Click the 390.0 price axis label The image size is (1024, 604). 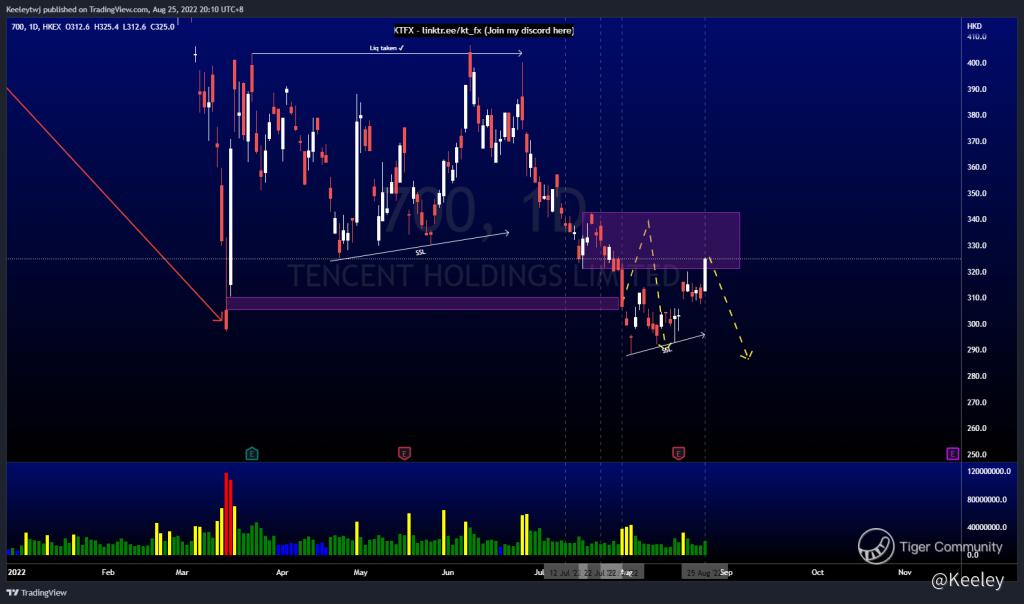coord(977,89)
